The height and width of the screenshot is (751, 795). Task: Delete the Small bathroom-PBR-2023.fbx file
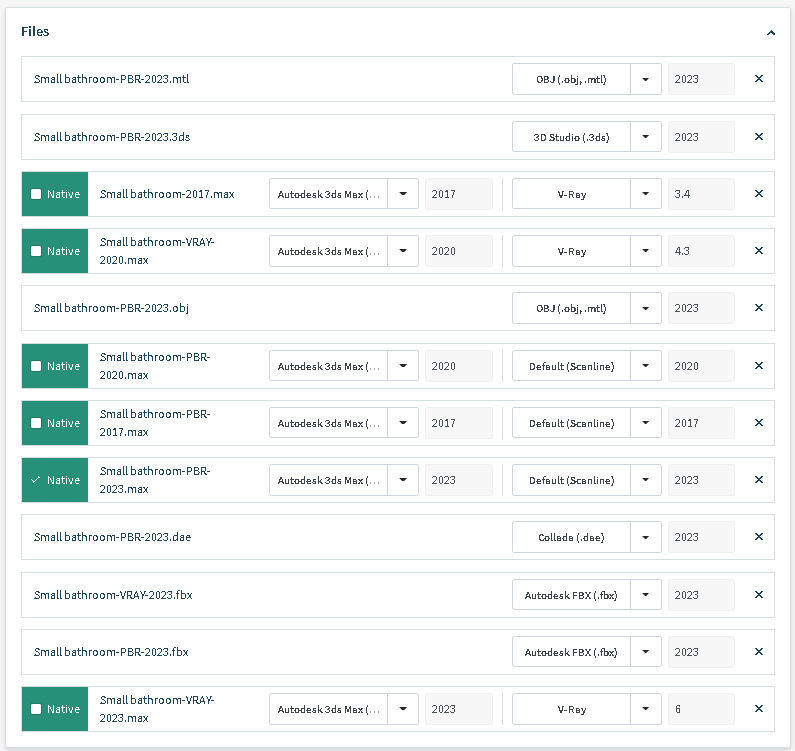[758, 652]
